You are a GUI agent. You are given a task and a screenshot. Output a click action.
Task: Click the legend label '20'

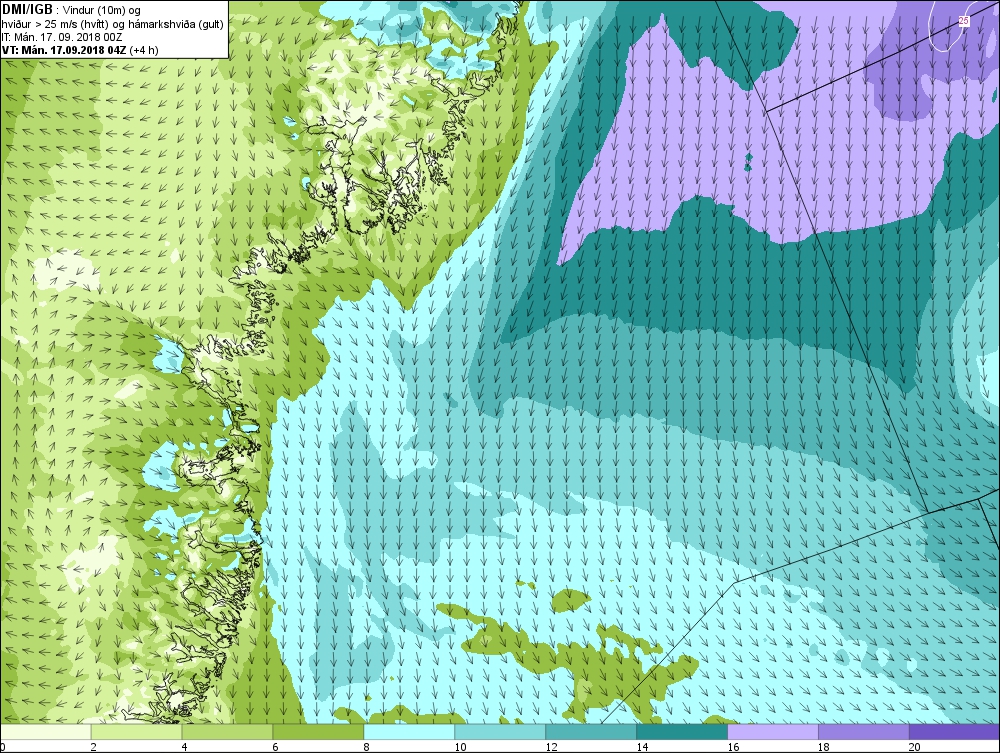point(915,747)
